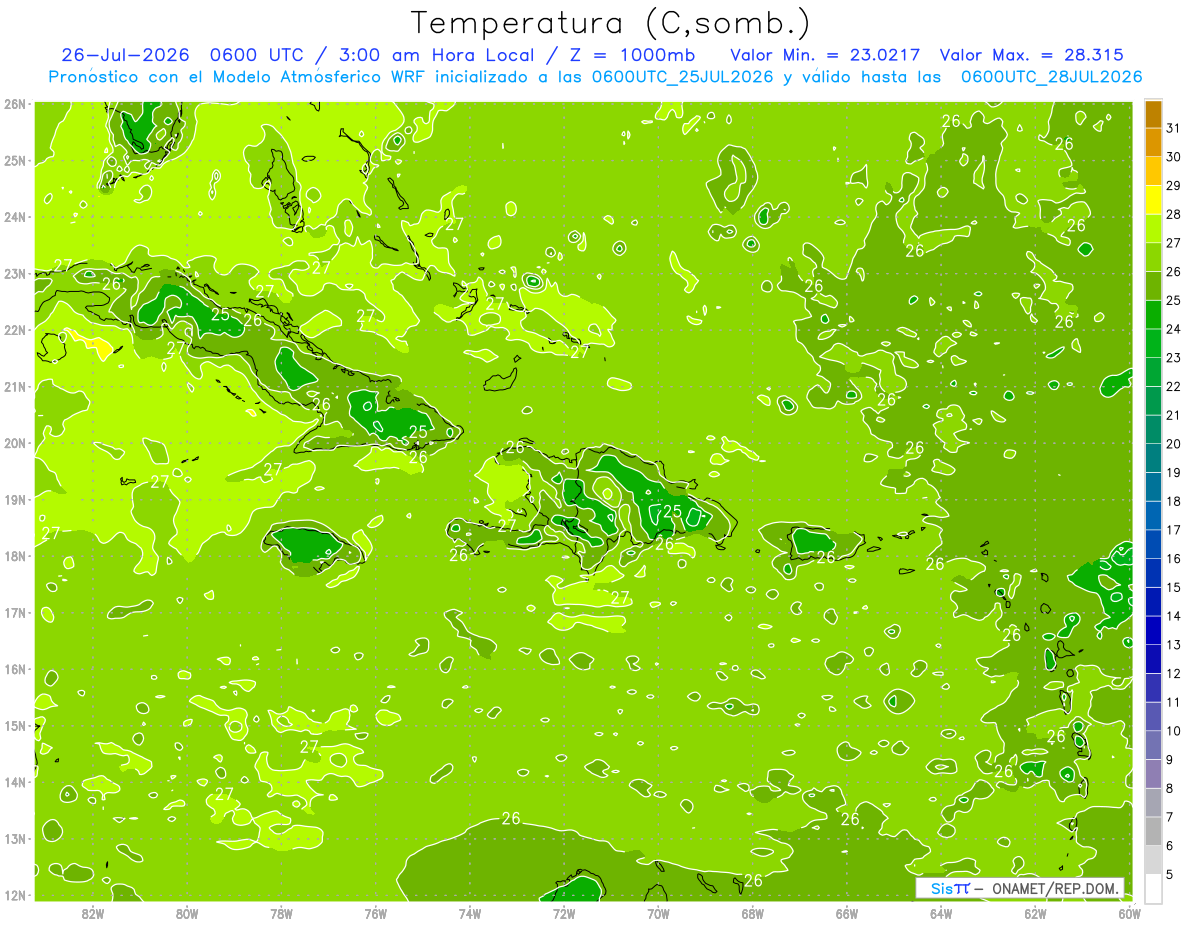Click the orange swatch between 30 and 31

(x=1153, y=143)
